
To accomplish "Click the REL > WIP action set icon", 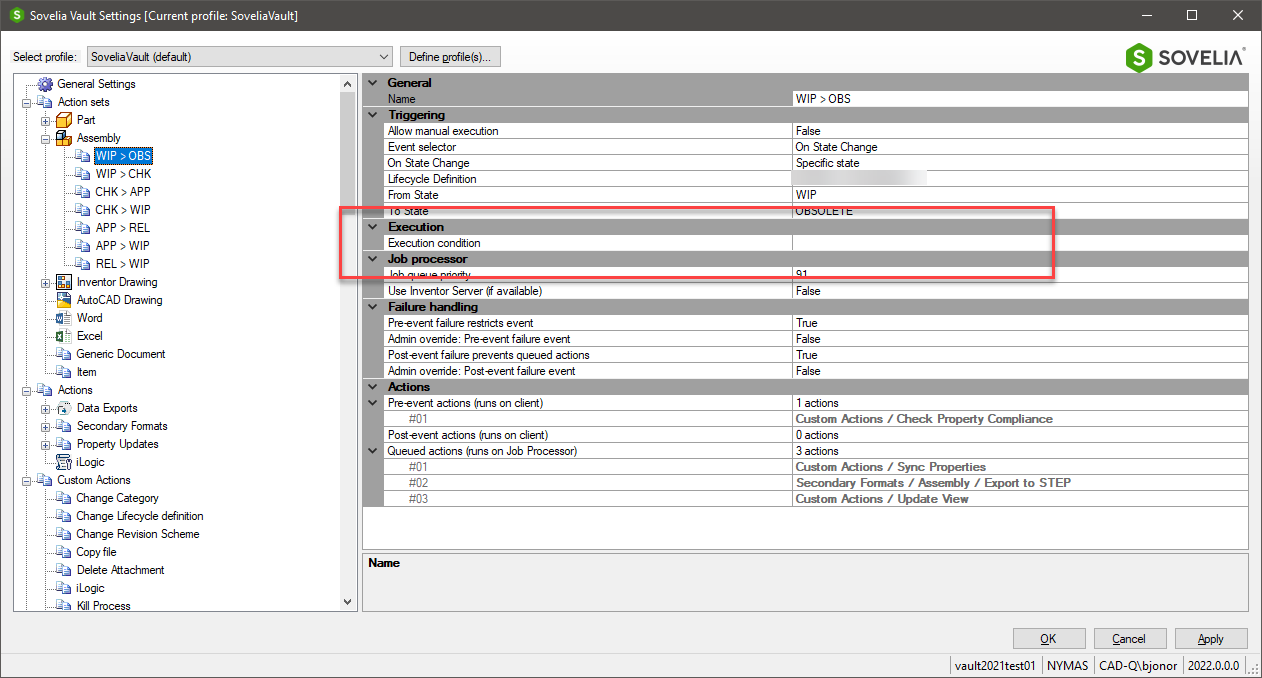I will (83, 264).
